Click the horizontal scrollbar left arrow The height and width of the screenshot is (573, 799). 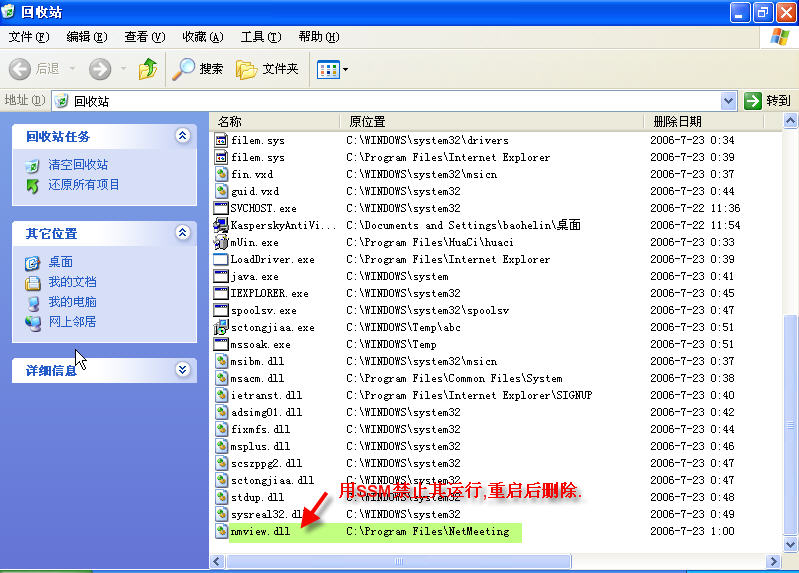pos(217,561)
